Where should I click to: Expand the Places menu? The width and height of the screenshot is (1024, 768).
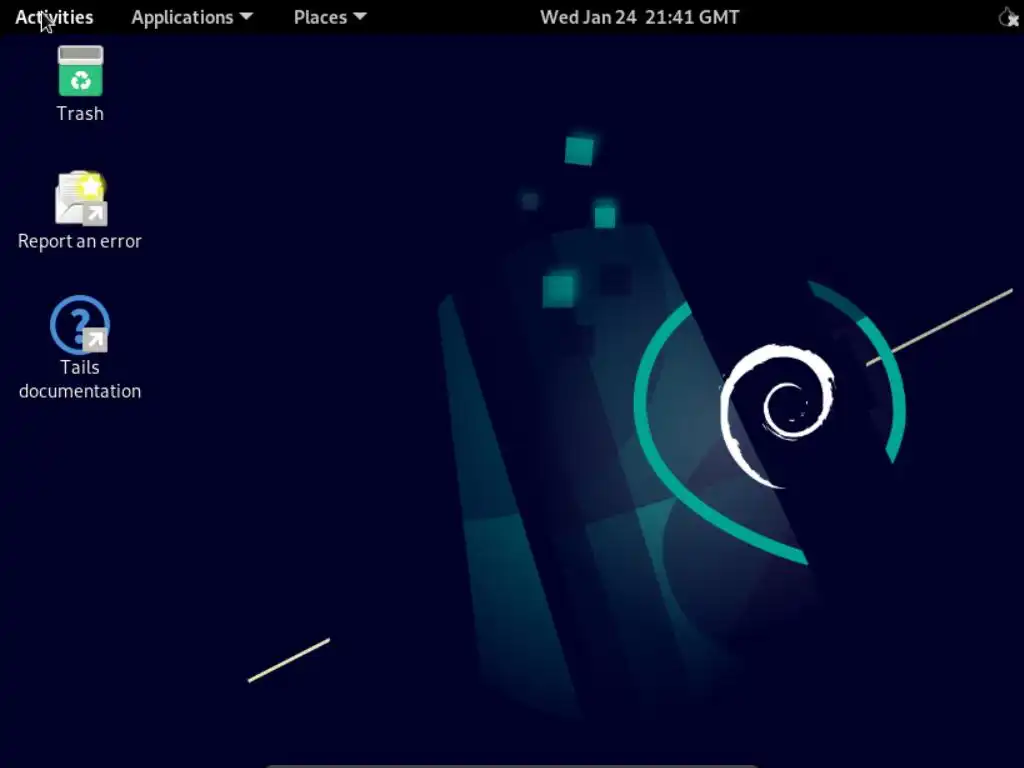click(330, 17)
